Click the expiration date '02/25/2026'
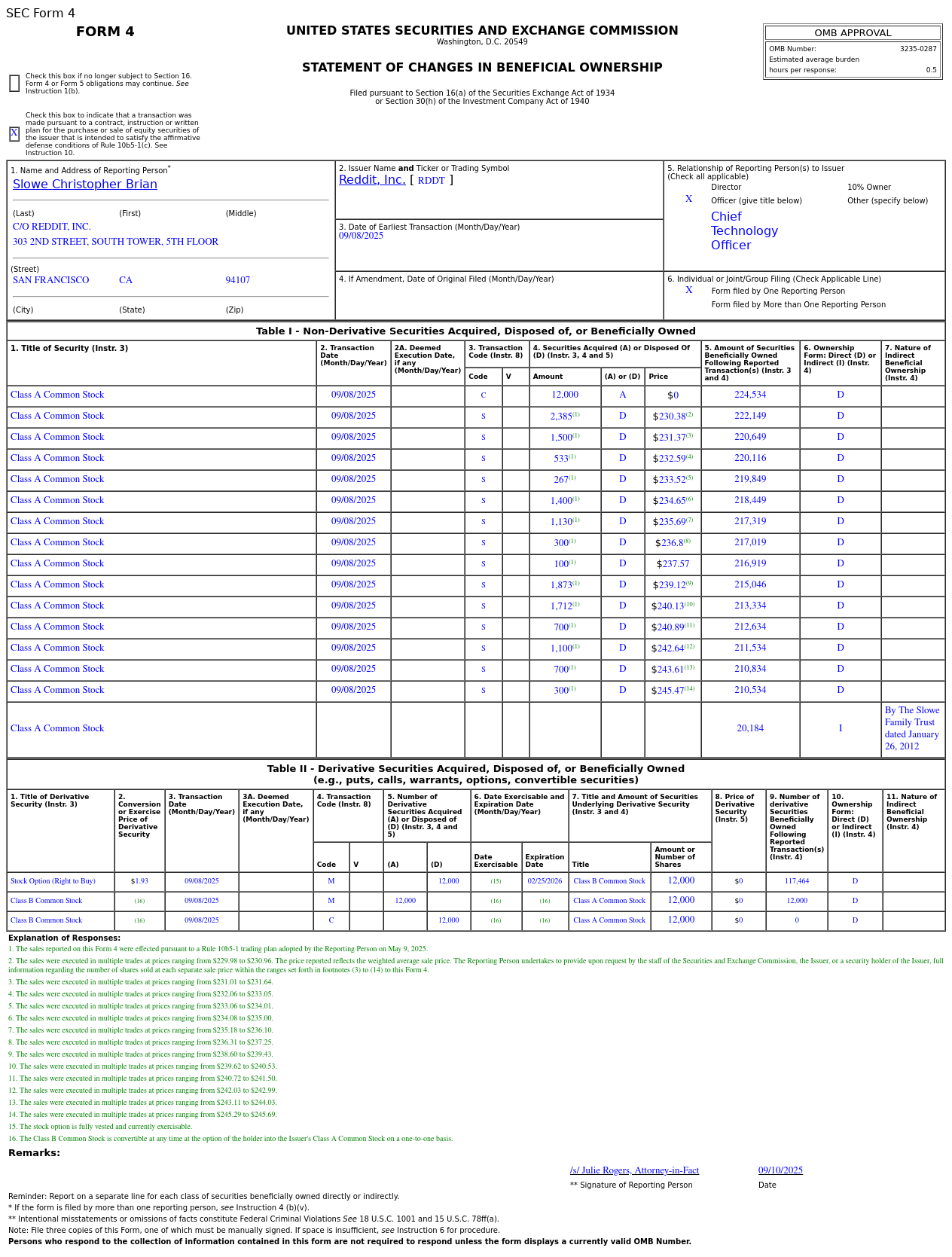Image resolution: width=952 pixels, height=1257 pixels. [545, 881]
